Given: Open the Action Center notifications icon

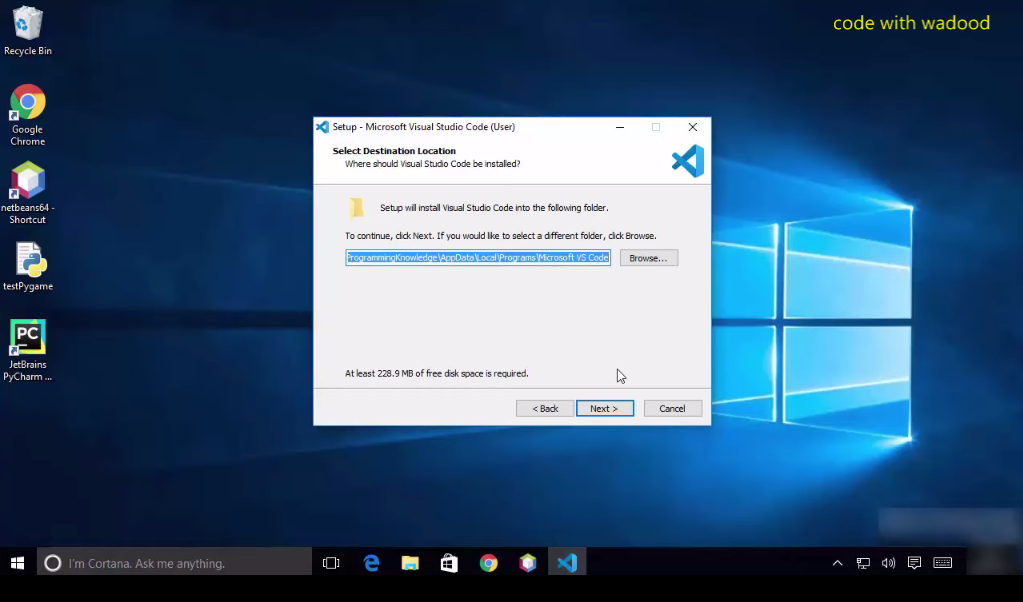Looking at the screenshot, I should click(x=914, y=563).
